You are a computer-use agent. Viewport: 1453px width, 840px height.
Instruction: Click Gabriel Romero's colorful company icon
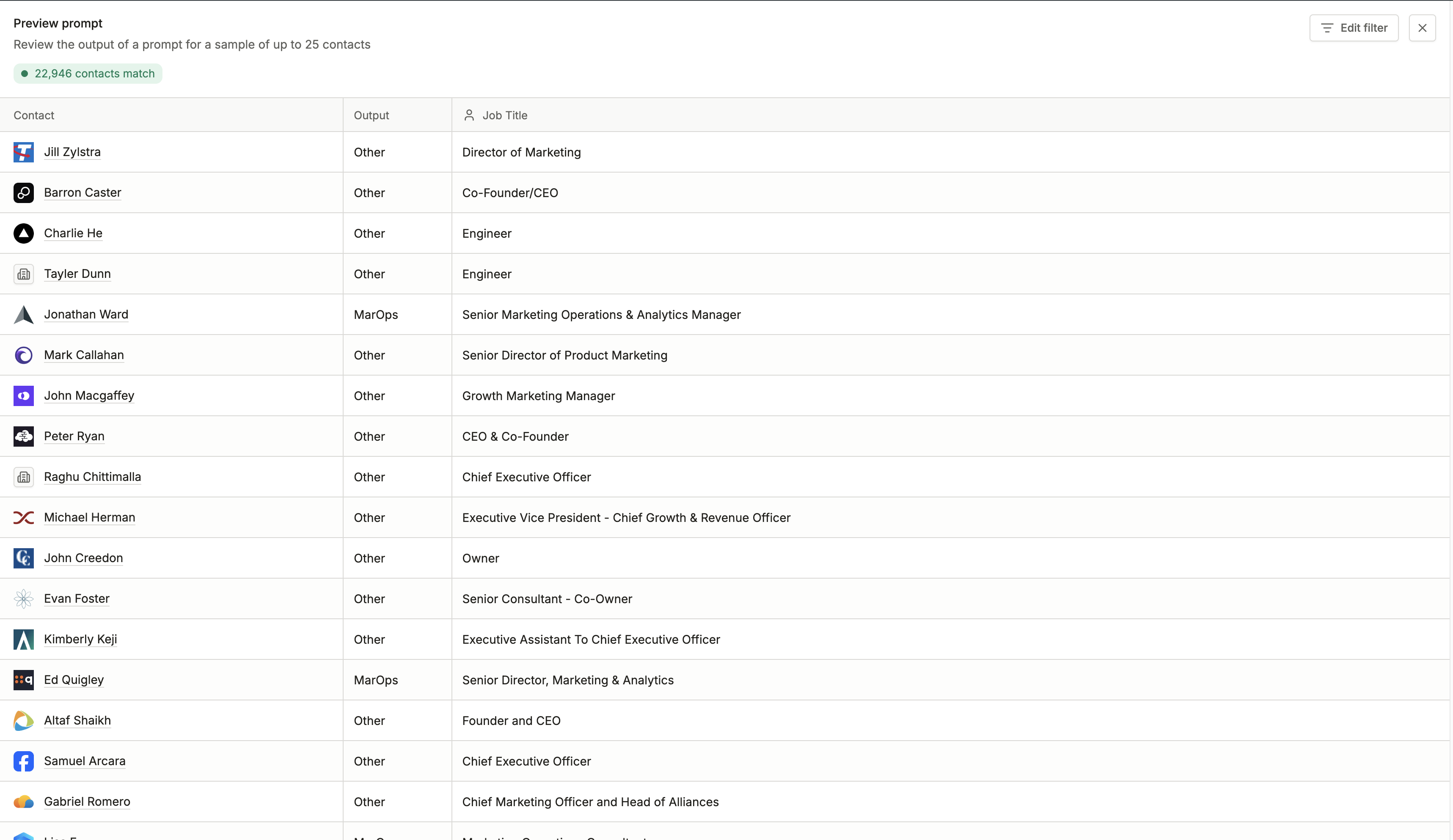[23, 802]
